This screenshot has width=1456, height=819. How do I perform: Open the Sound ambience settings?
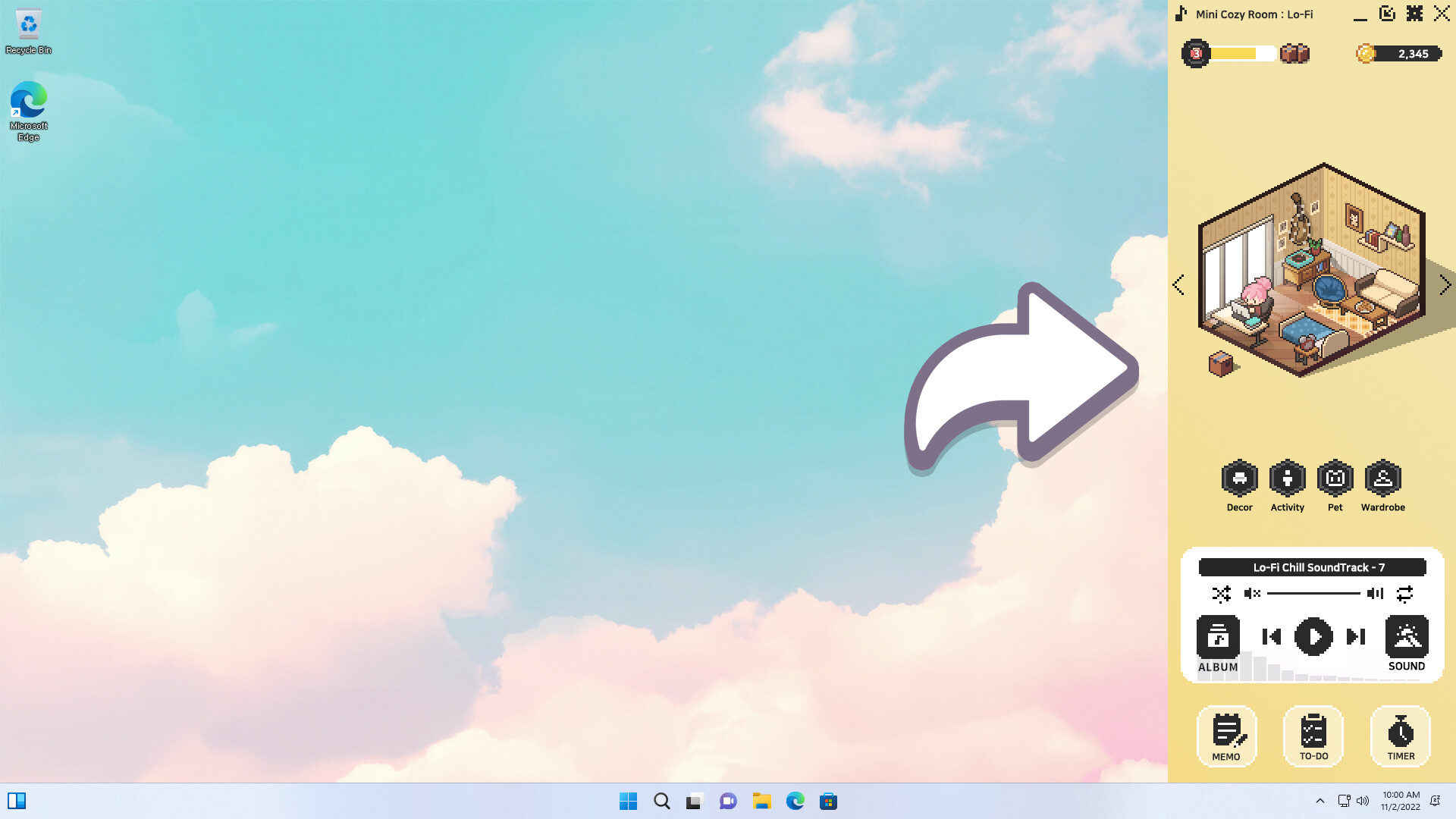1407,637
